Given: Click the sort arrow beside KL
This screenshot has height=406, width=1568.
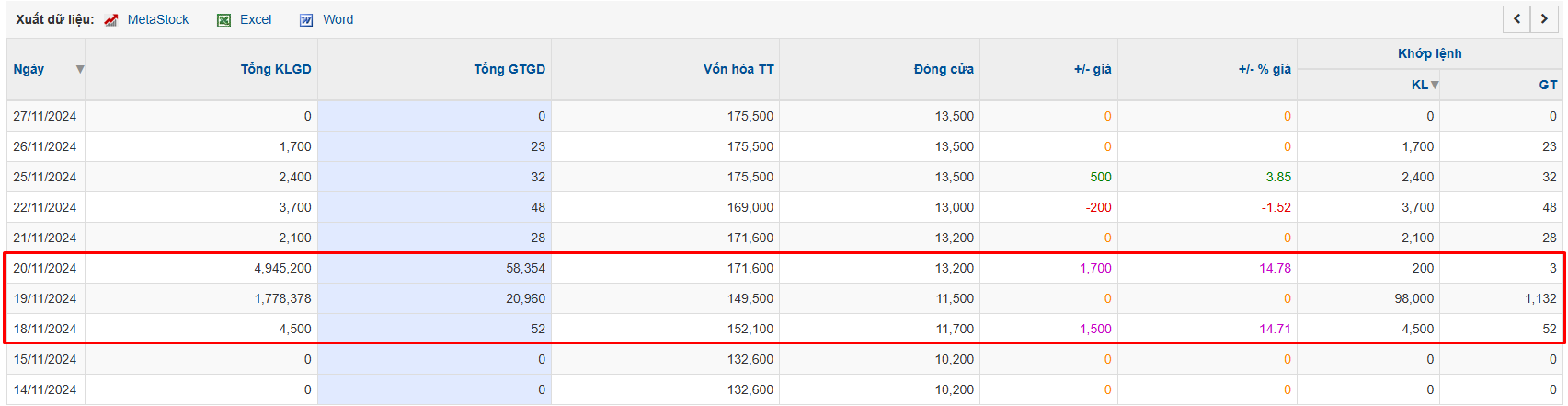Looking at the screenshot, I should coord(1435,85).
